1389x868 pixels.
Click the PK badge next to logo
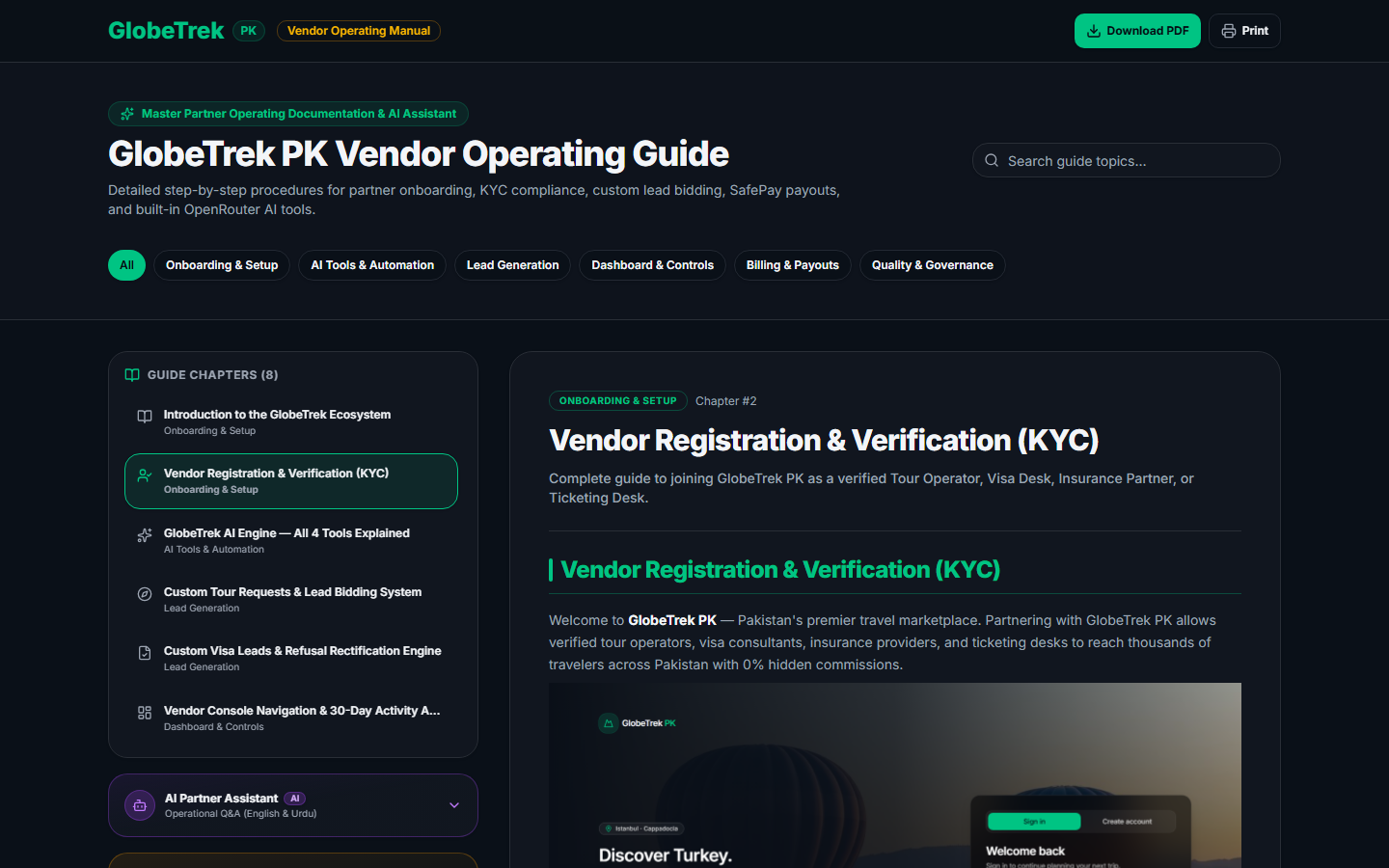(x=248, y=31)
